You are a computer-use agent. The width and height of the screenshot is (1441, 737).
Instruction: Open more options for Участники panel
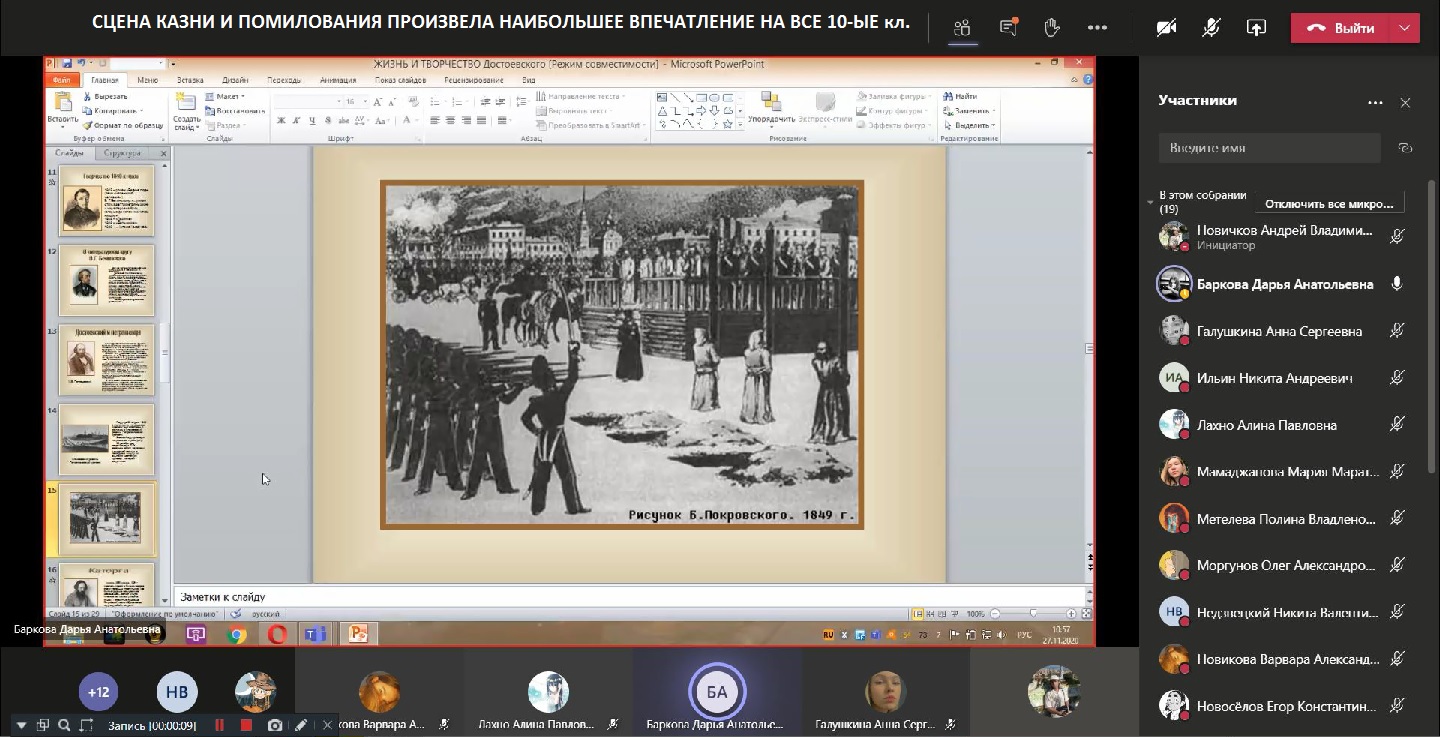point(1375,102)
